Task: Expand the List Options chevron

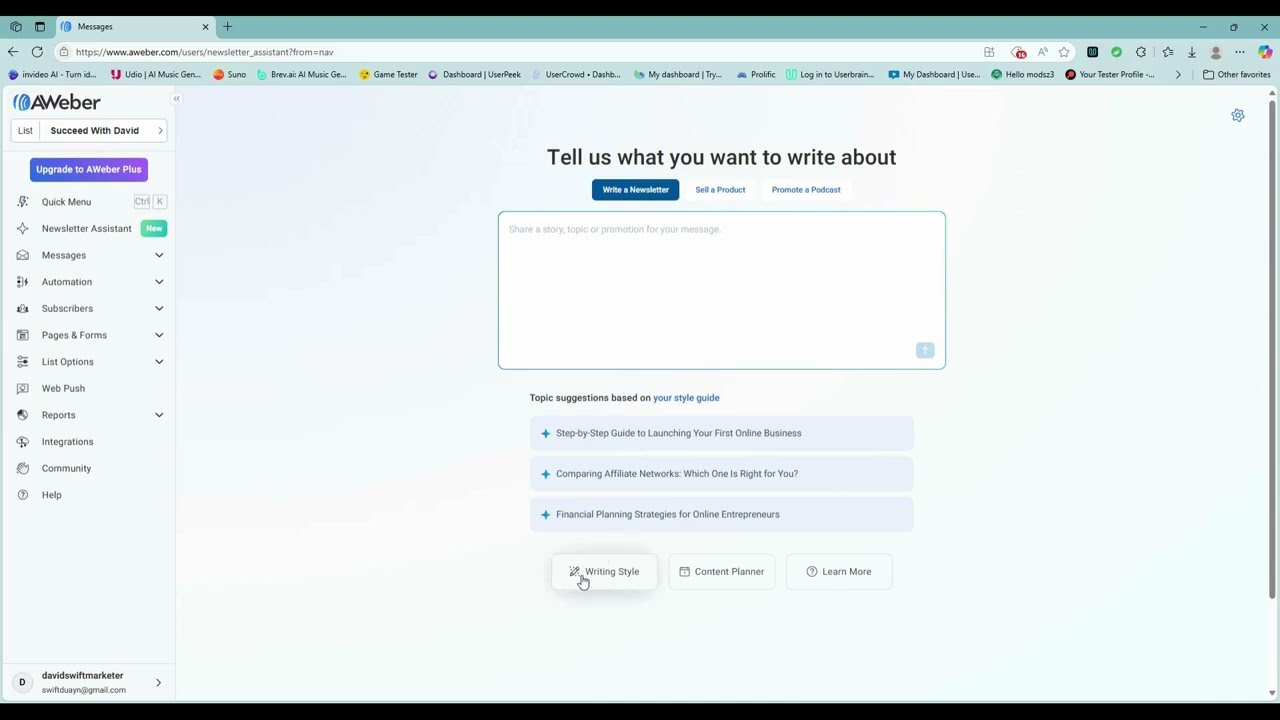Action: point(159,362)
